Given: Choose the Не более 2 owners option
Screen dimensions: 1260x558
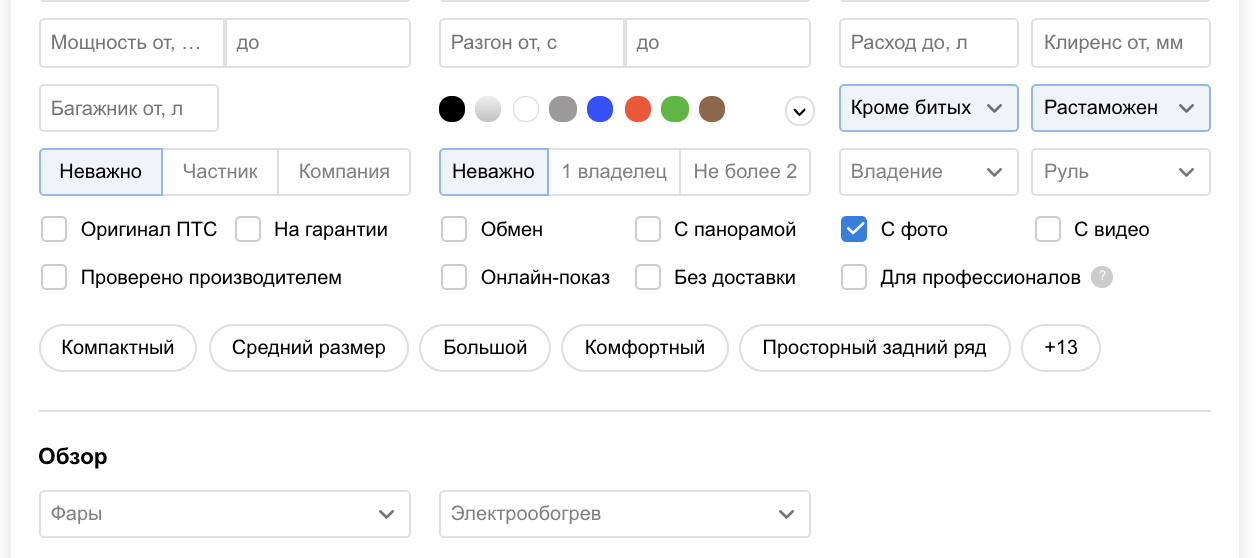Looking at the screenshot, I should [745, 172].
